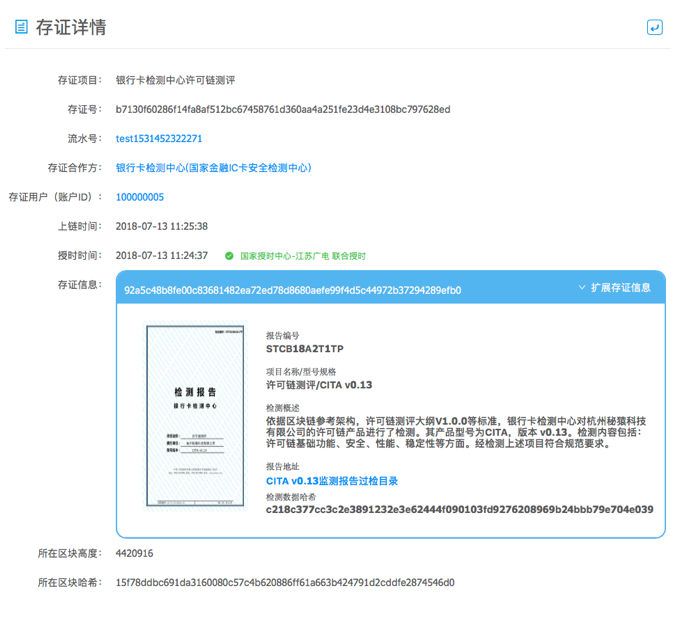Click the block height value 4420916
This screenshot has height=621, width=678.
coord(135,553)
